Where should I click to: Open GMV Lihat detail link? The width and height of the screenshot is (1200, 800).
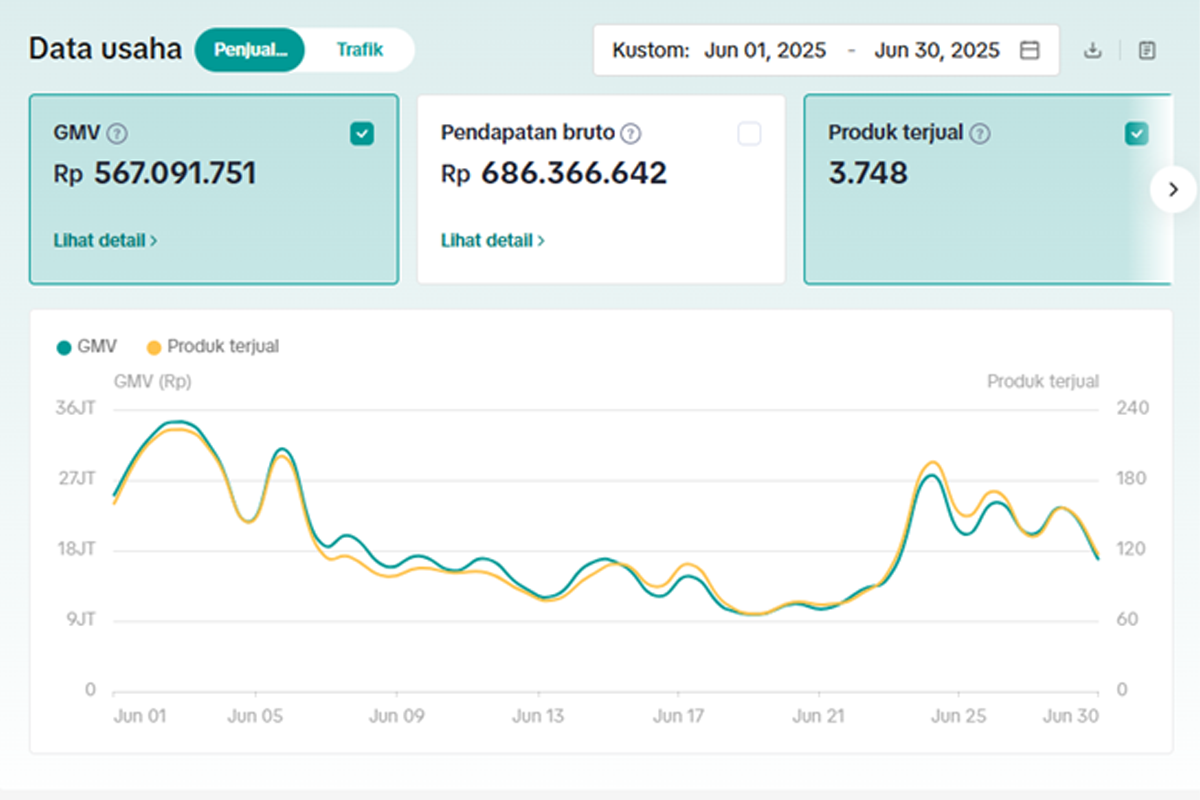tap(105, 241)
